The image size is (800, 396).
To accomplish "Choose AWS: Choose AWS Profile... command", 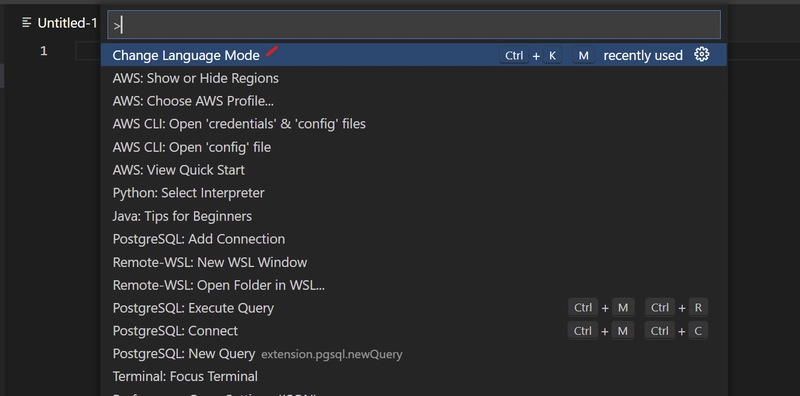I will 414,101.
